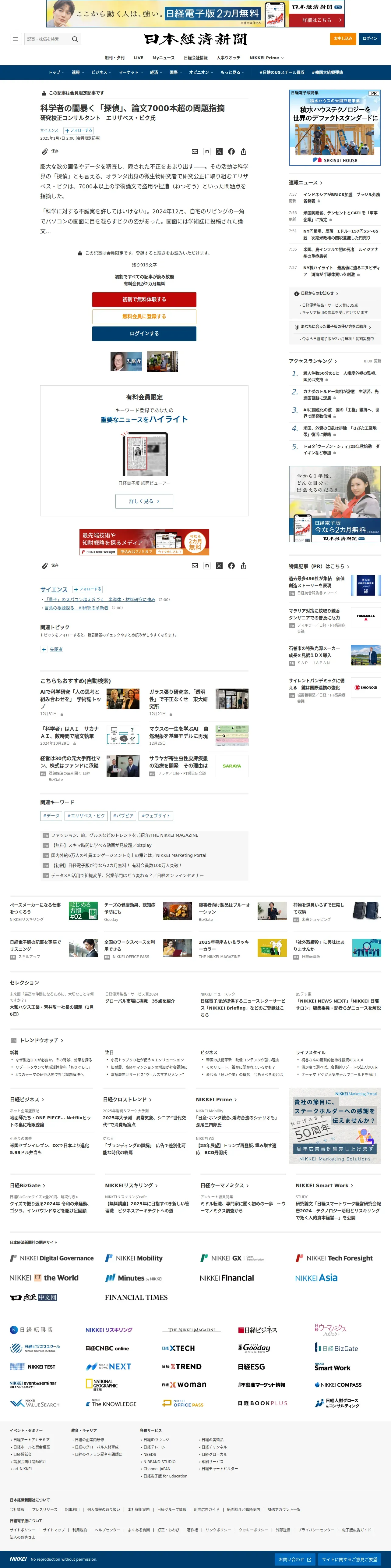Expand the もっと見る navigation dropdown
The height and width of the screenshot is (1568, 391).
pos(232,73)
